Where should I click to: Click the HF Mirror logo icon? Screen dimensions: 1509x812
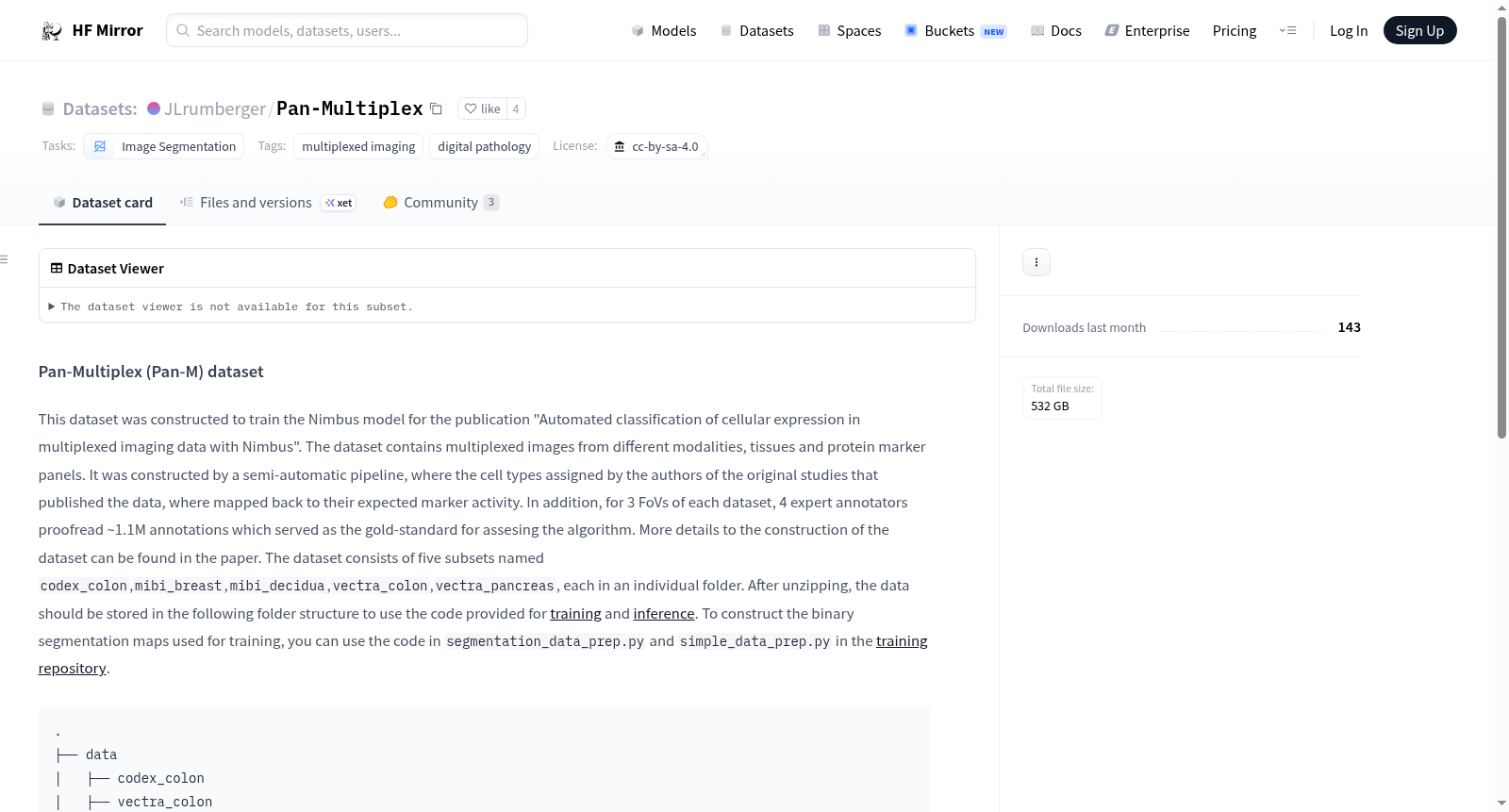point(52,31)
